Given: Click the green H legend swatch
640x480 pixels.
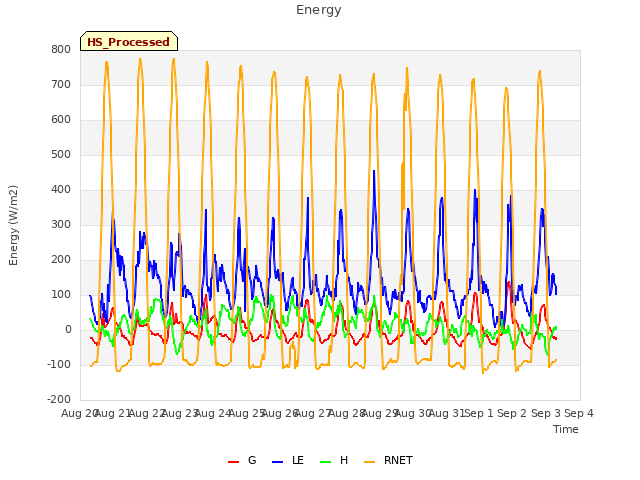Looking at the screenshot, I should 326,462.
